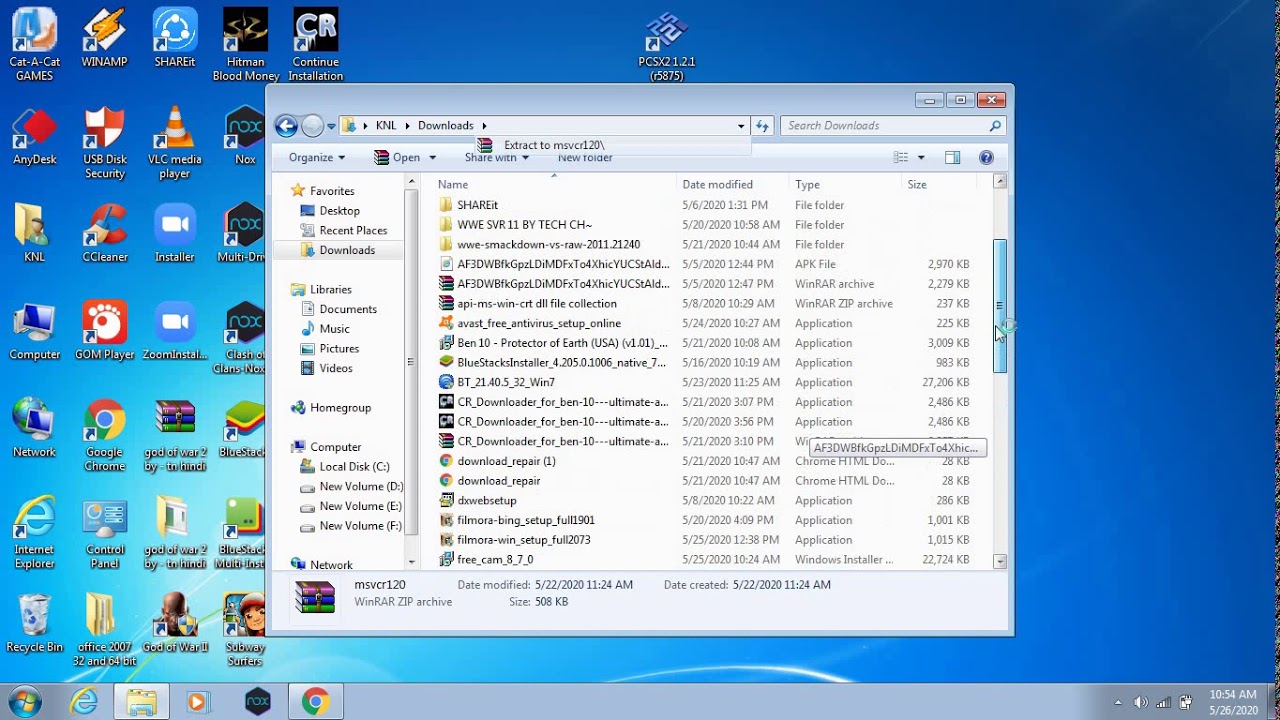Sort by the Size column header
Viewport: 1280px width, 720px height.
point(939,184)
